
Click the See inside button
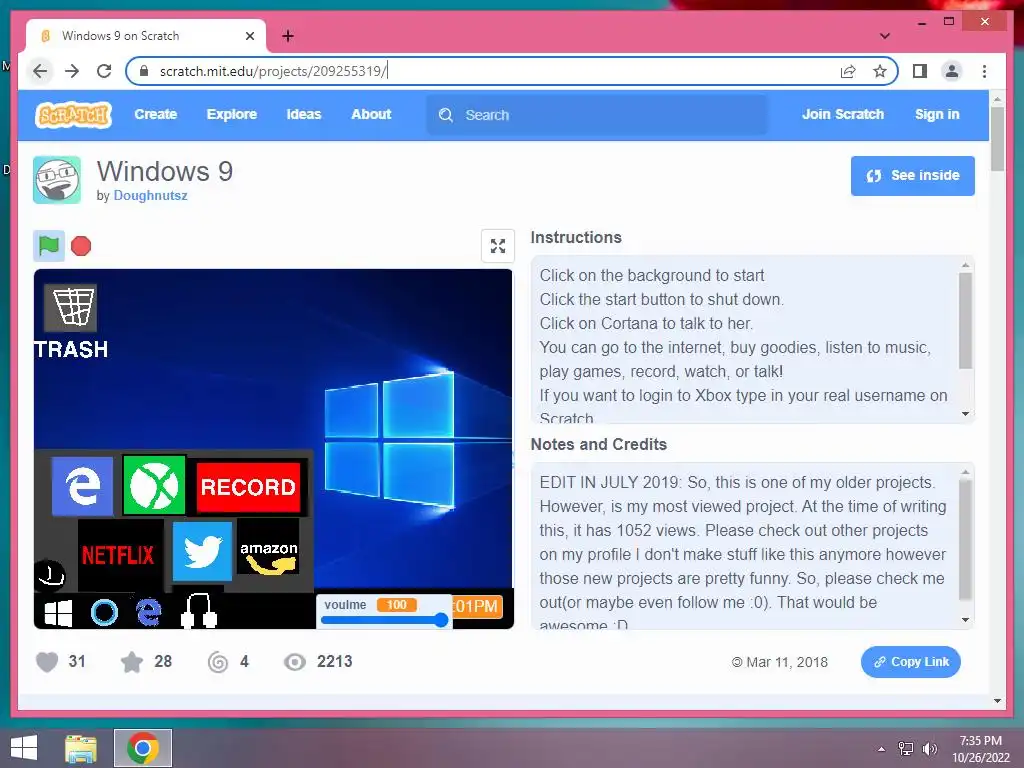click(912, 176)
